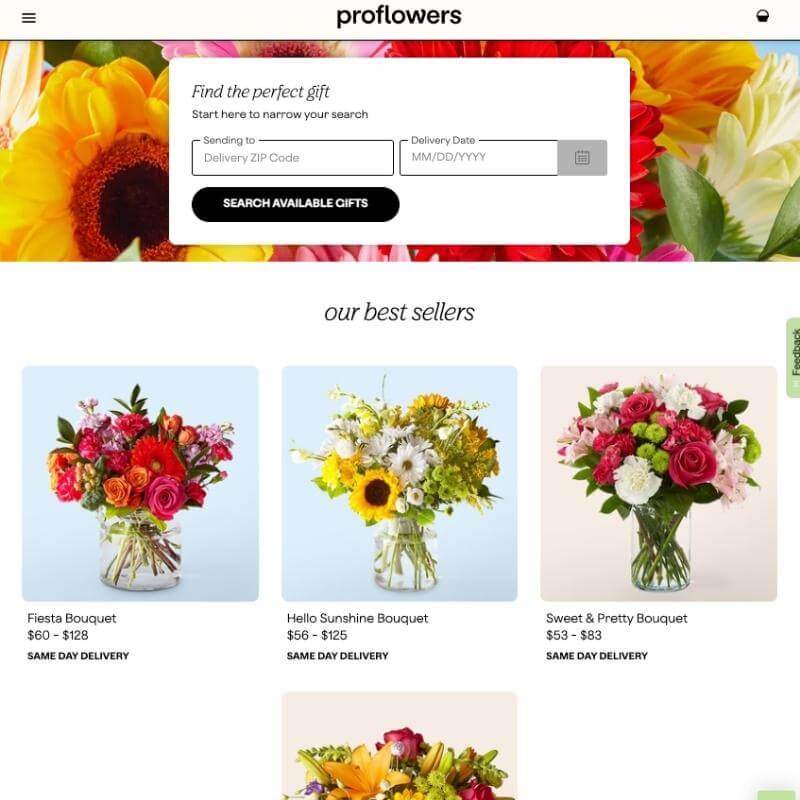Screen dimensions: 800x800
Task: Select the $60 - $128 price text
Action: coord(58,635)
